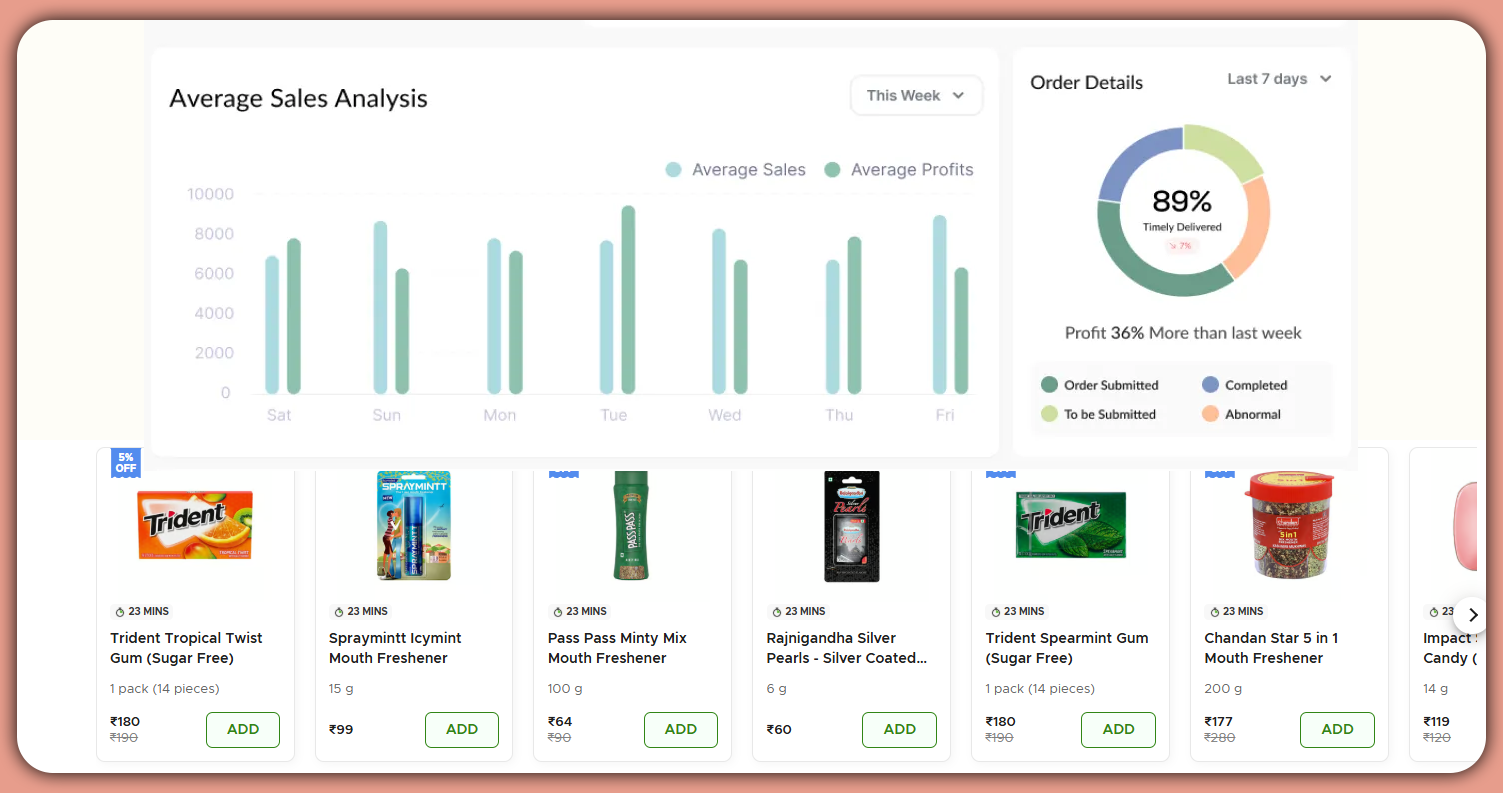Viewport: 1503px width, 793px height.
Task: Click the Trident Spearmint Gum product name
Action: tap(1066, 647)
